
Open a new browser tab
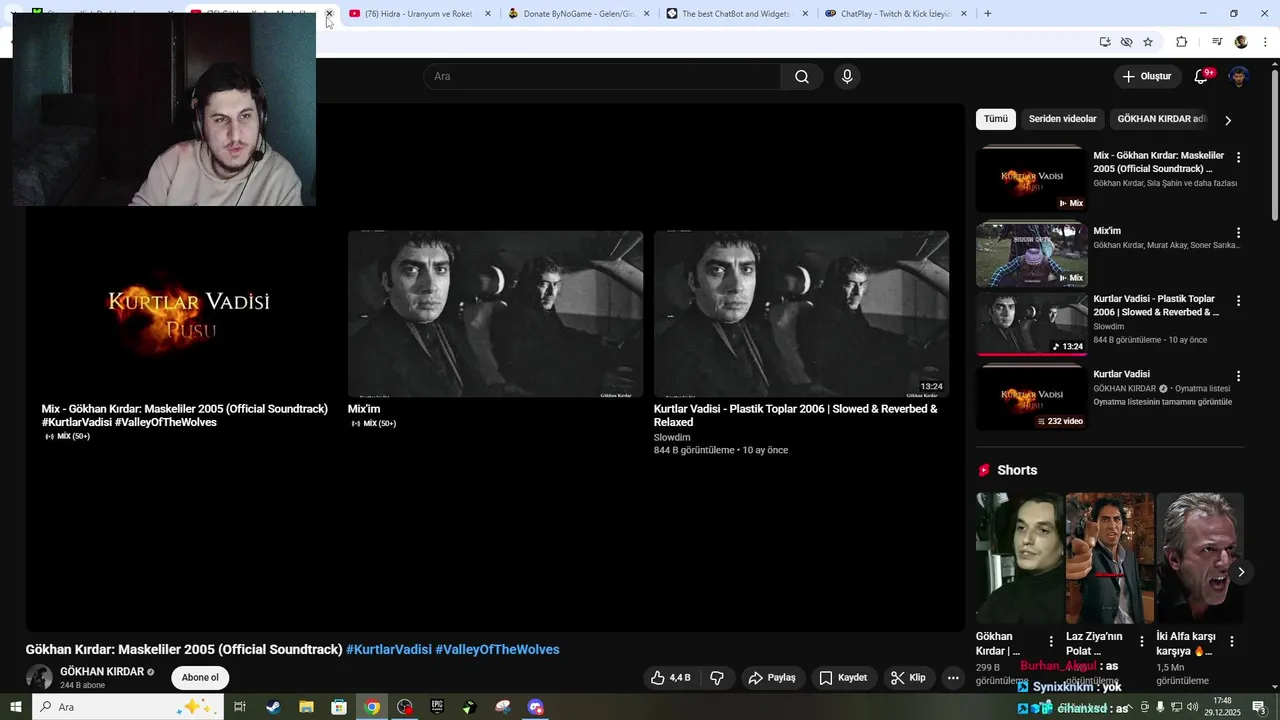[x=988, y=14]
